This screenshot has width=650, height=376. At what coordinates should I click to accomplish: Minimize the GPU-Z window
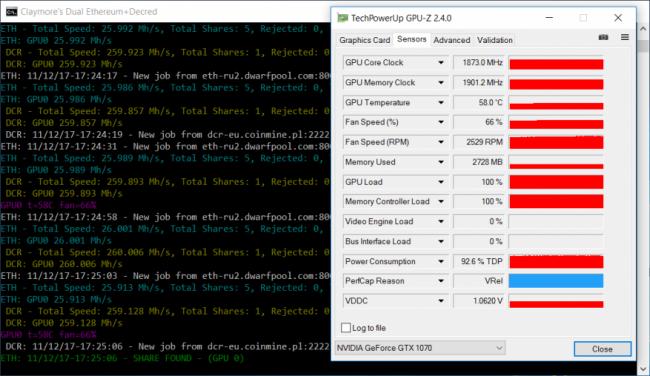tap(549, 18)
